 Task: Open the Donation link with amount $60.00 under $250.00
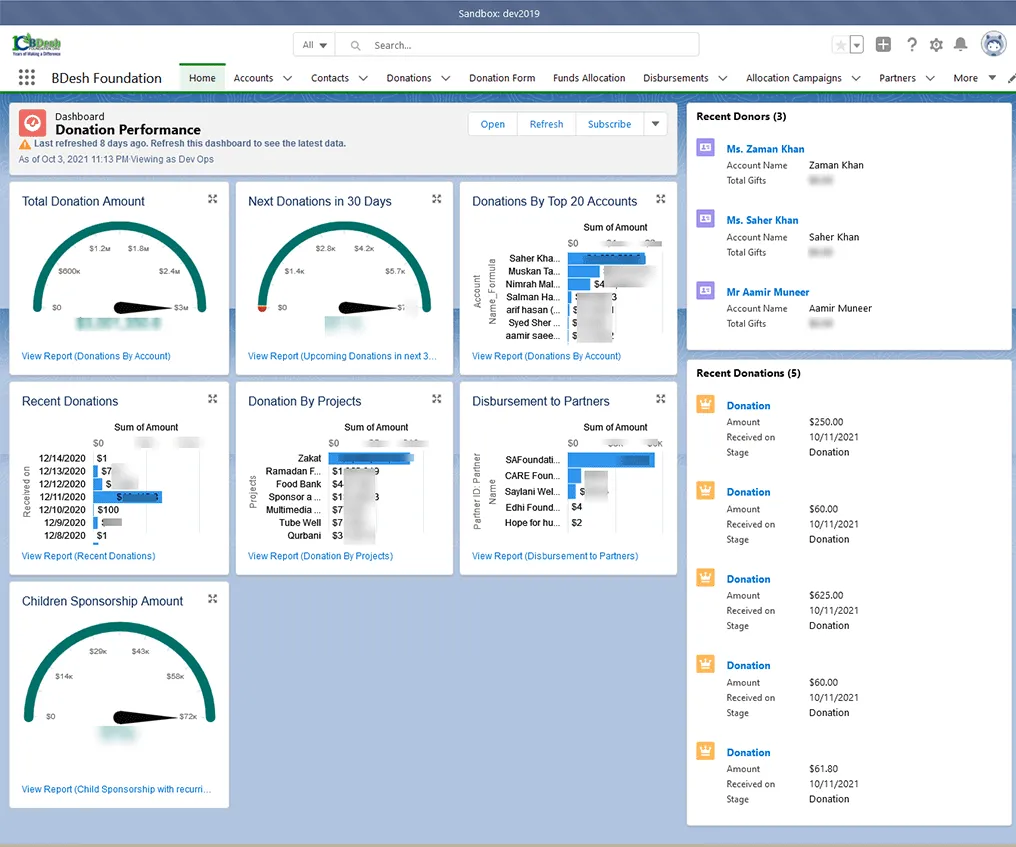point(748,493)
